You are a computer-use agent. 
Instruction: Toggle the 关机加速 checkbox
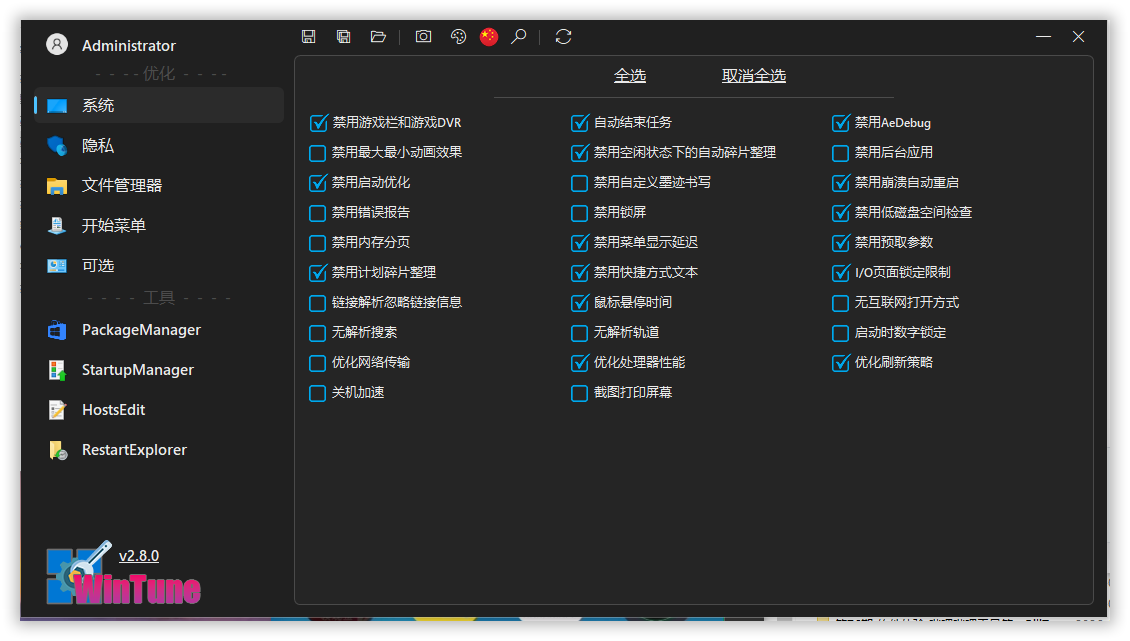pyautogui.click(x=318, y=393)
